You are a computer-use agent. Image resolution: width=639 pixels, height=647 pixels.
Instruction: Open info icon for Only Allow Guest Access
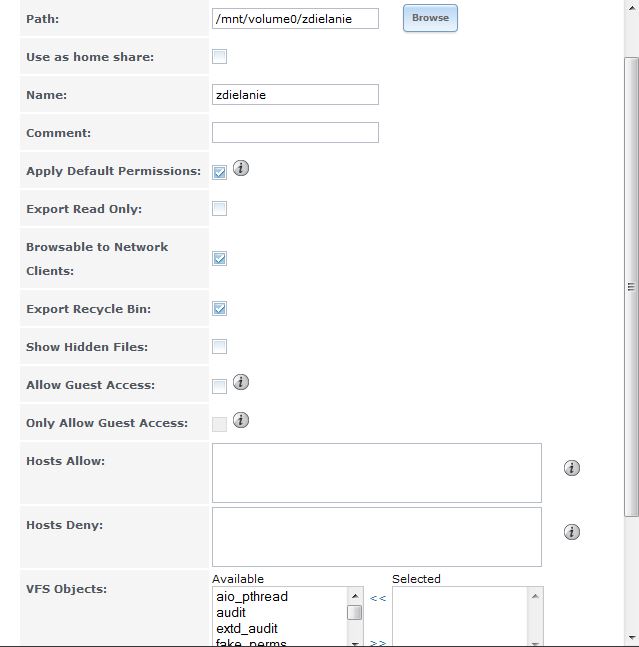point(241,420)
